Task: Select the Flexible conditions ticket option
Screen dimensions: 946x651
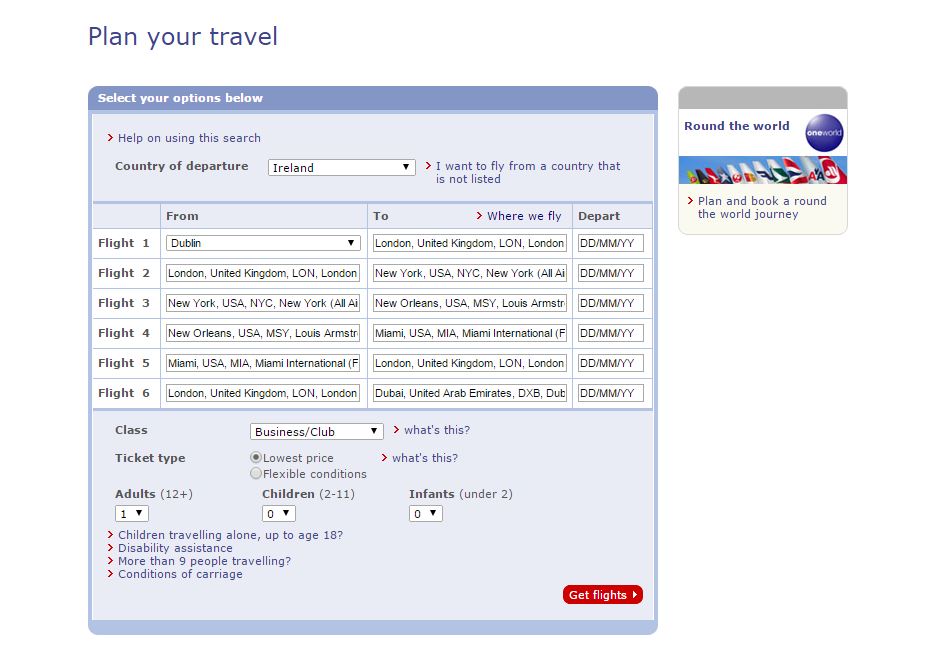Action: pyautogui.click(x=256, y=474)
